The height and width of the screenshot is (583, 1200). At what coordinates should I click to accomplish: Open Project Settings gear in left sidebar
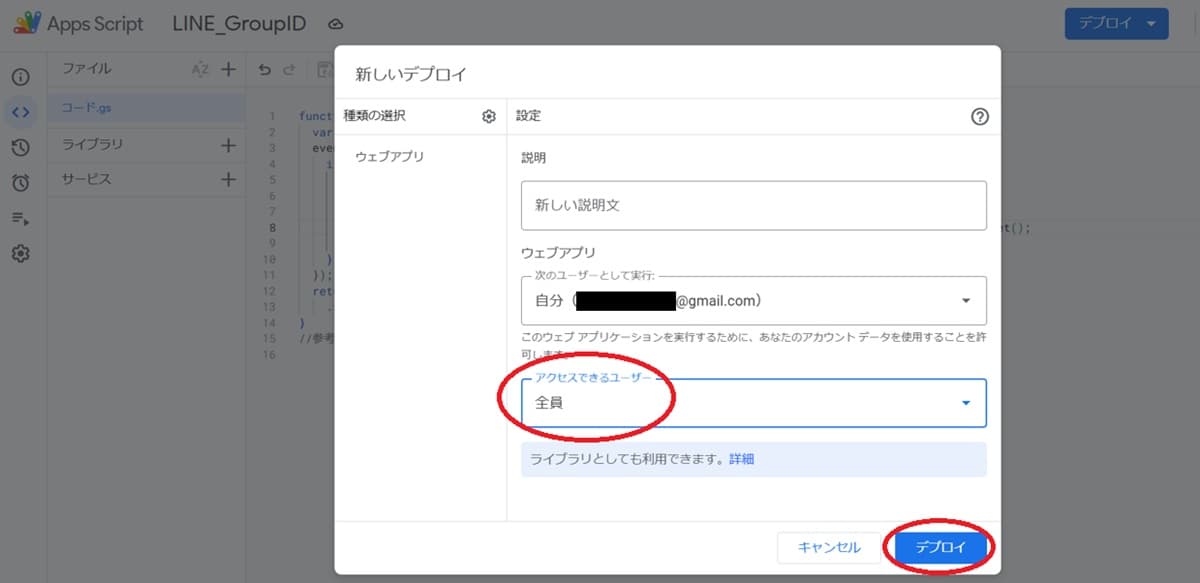[20, 254]
